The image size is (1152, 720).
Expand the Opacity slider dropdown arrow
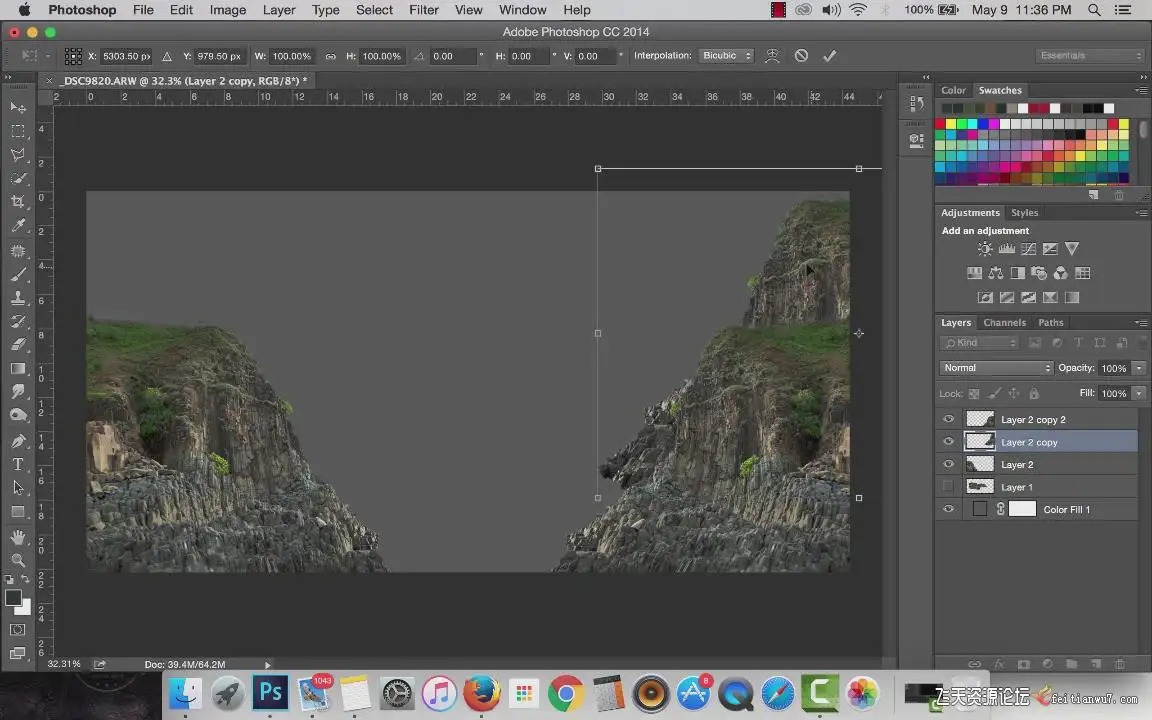click(1138, 368)
